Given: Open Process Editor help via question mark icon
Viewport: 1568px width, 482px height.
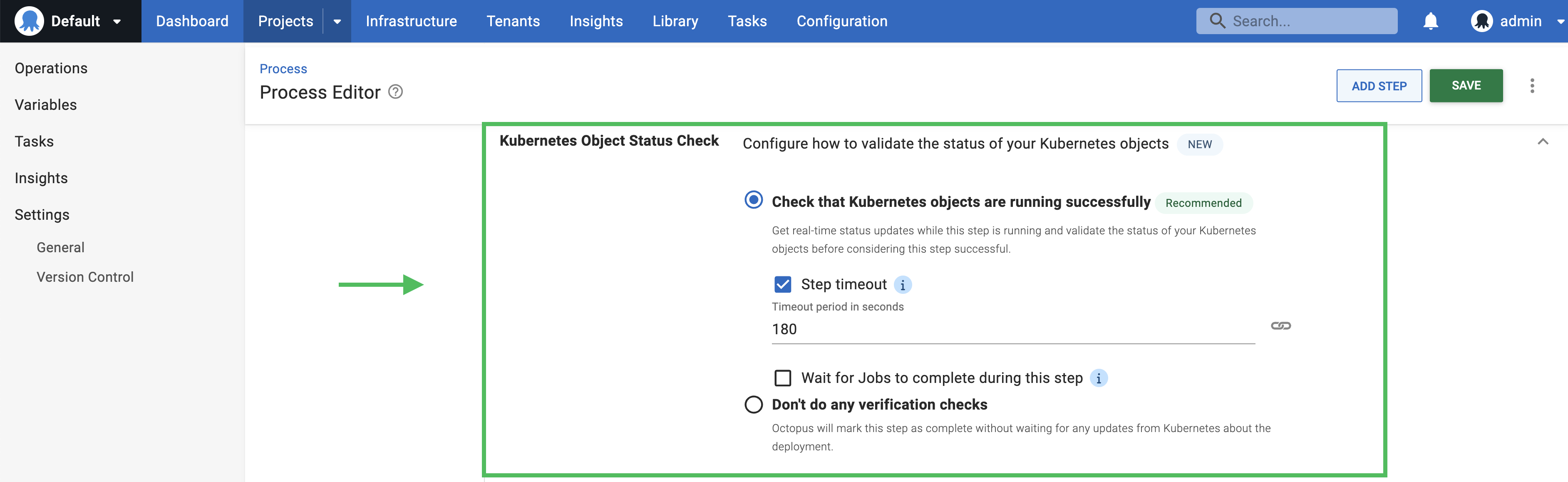Looking at the screenshot, I should 396,92.
